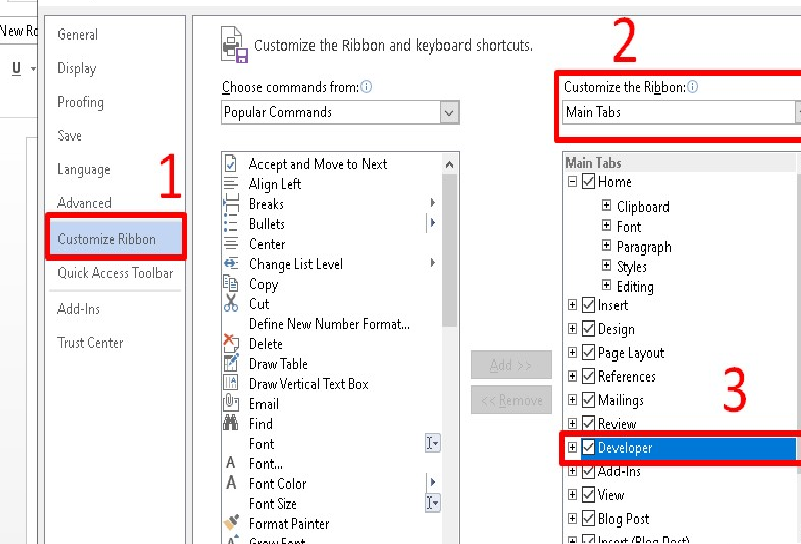Select Define New Number Format command

click(x=329, y=324)
